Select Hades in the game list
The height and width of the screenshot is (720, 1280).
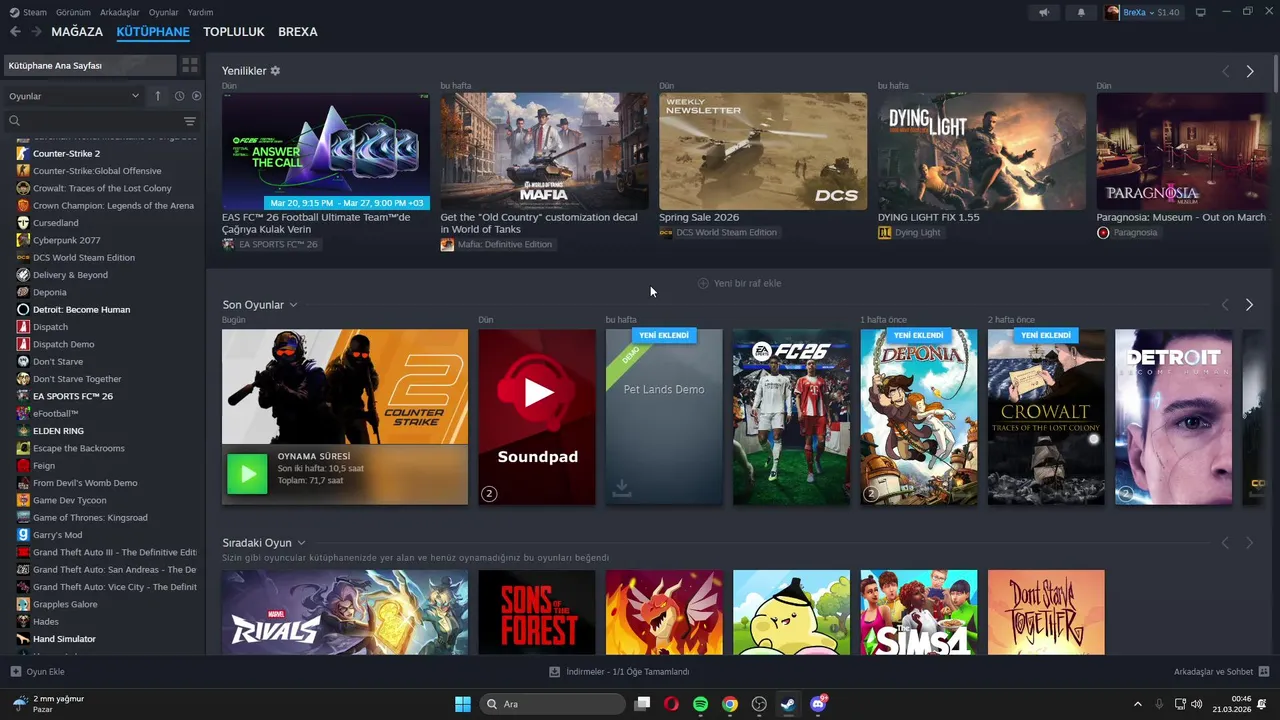click(46, 621)
